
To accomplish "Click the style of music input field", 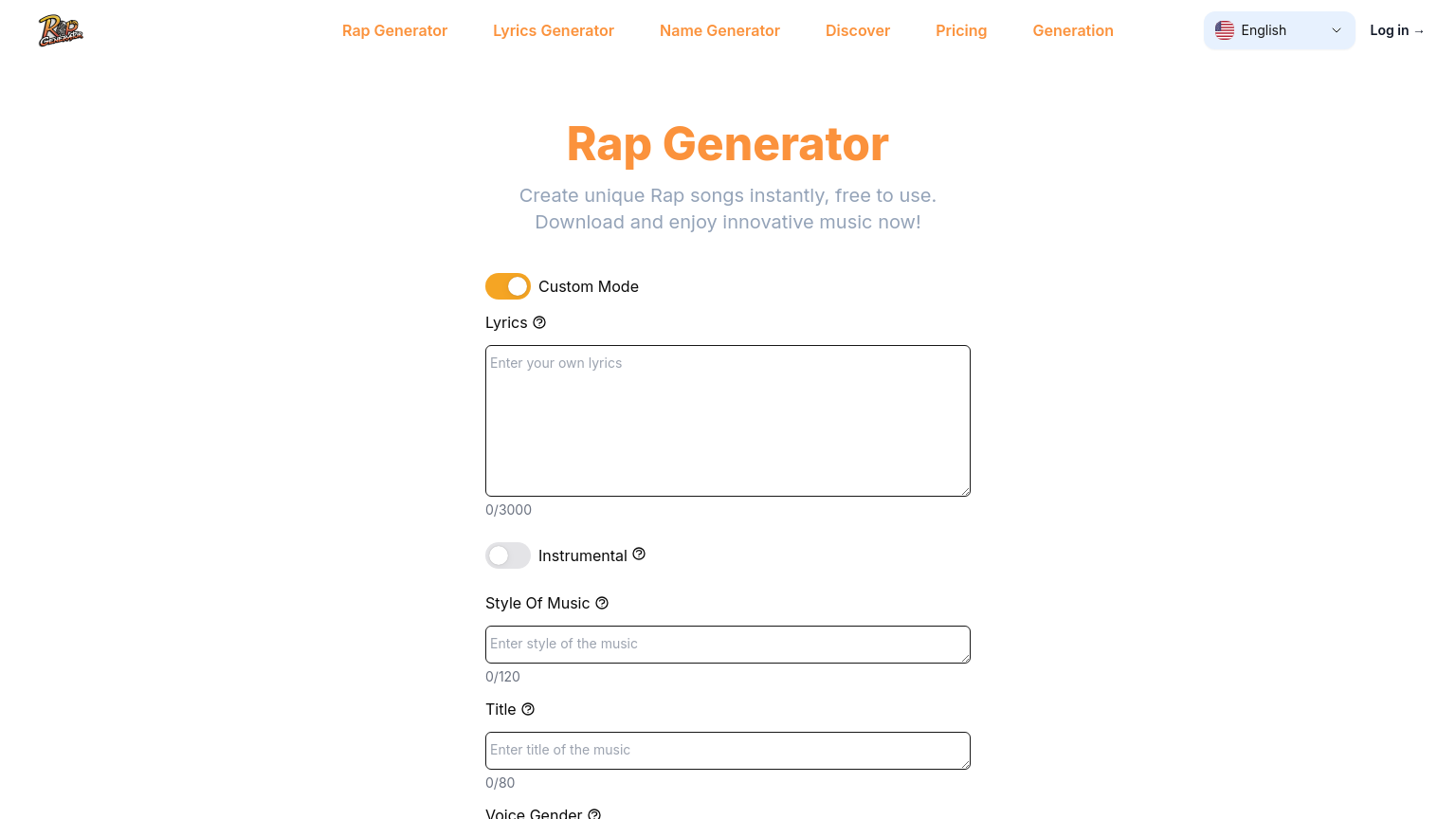I will pos(727,645).
